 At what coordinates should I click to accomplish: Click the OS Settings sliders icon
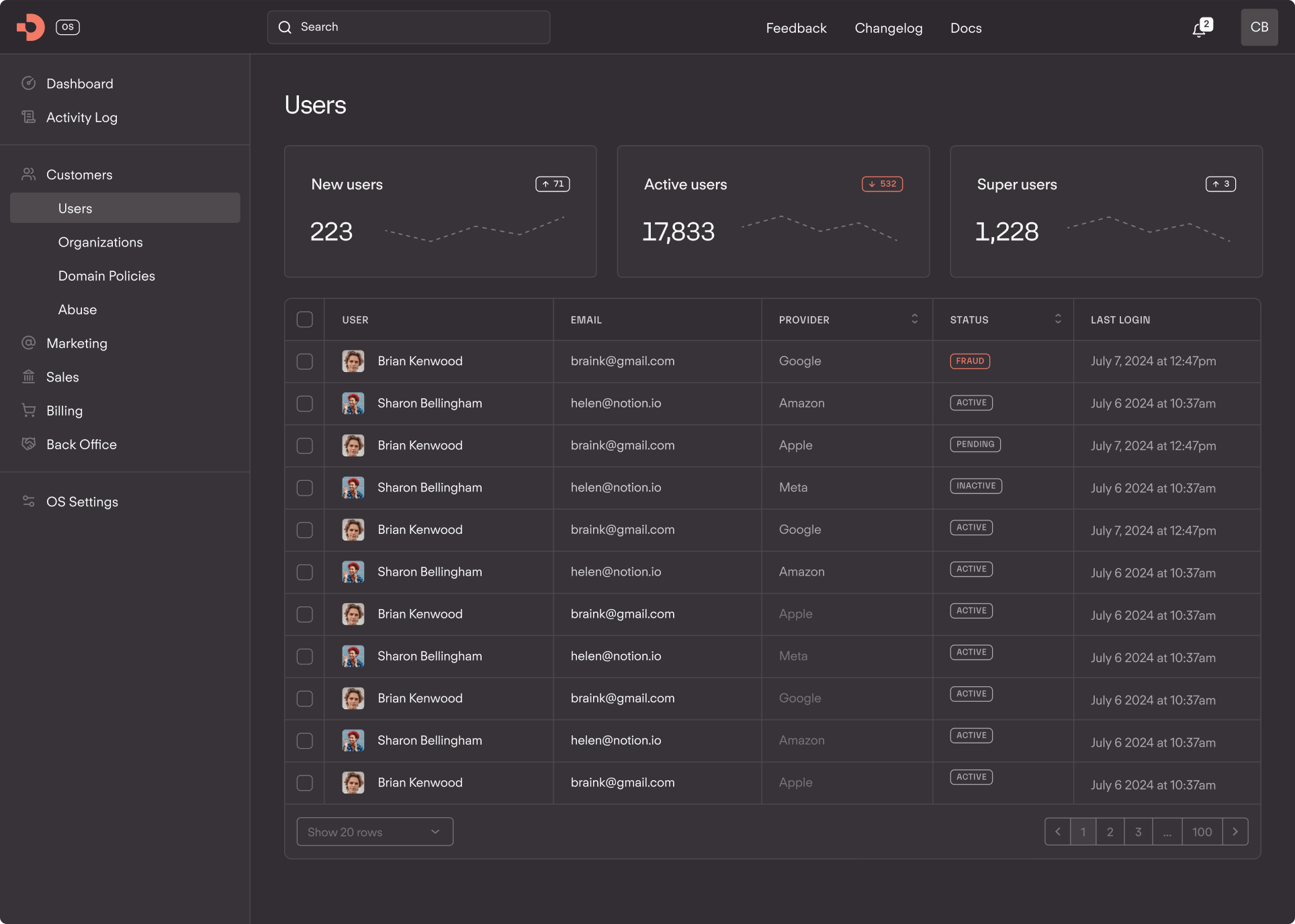pos(28,502)
